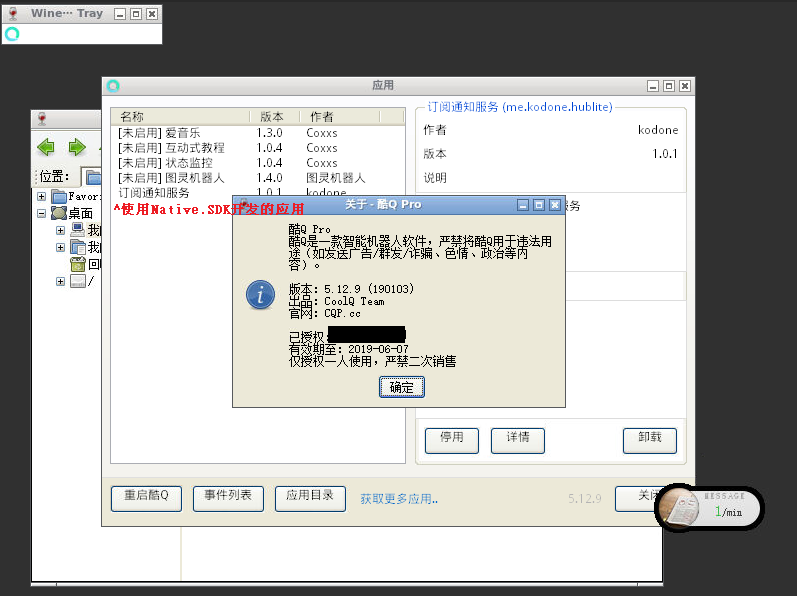The image size is (797, 596).
Task: Maximize the 应用 window
Action: 669,86
